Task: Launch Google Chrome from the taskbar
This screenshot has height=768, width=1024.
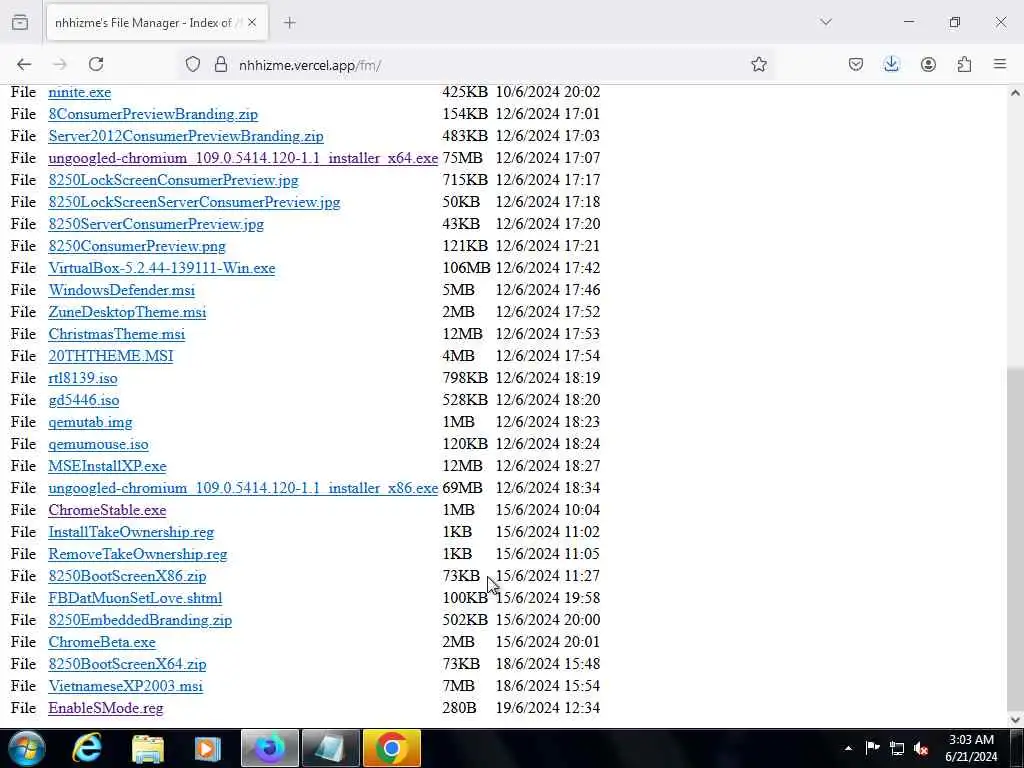Action: click(391, 748)
